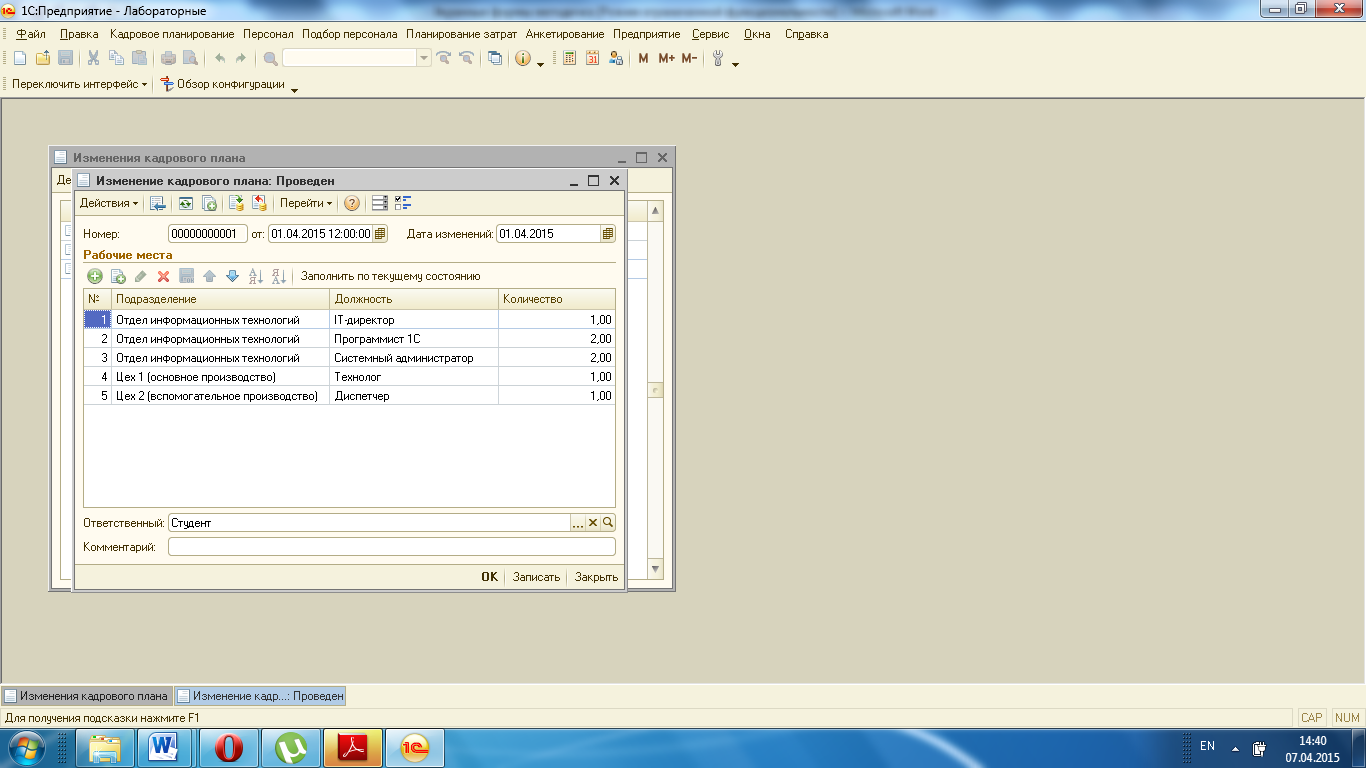This screenshot has height=768, width=1366.
Task: Open the Calculator icon
Action: coord(570,58)
